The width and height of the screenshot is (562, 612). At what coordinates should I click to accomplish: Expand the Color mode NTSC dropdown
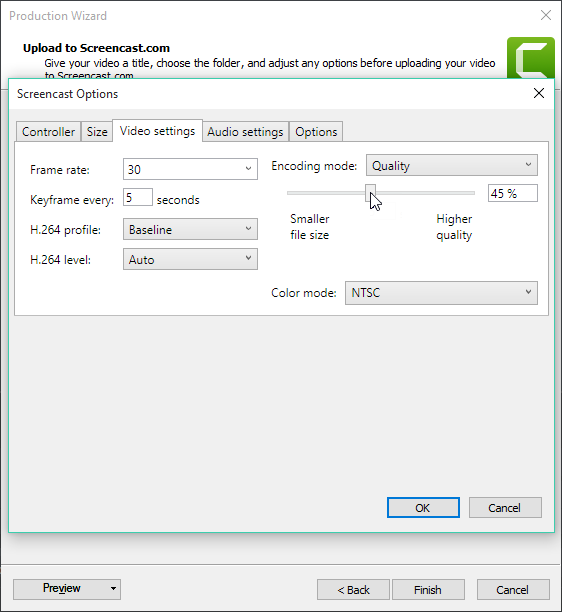click(441, 293)
